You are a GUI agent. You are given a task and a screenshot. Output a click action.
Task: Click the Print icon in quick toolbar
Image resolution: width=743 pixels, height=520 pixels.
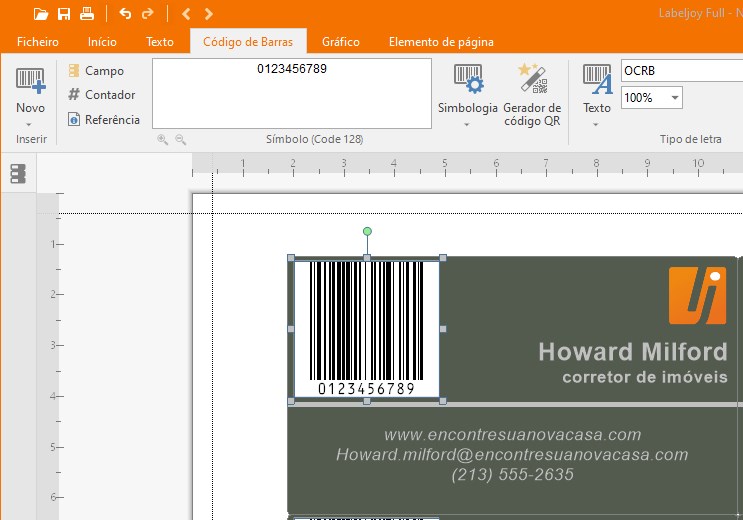tap(87, 14)
